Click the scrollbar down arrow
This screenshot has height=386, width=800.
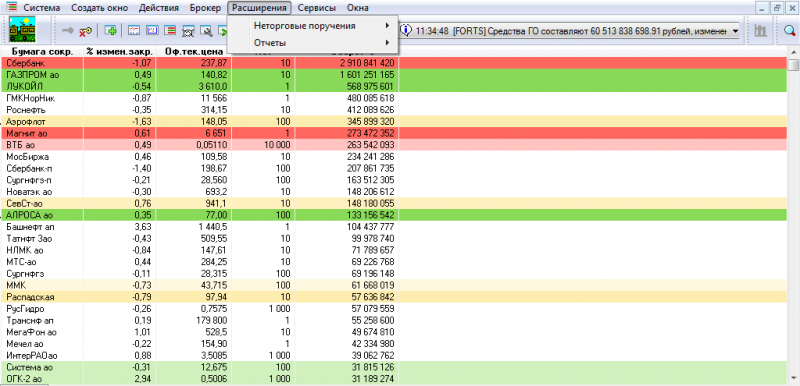(x=793, y=377)
